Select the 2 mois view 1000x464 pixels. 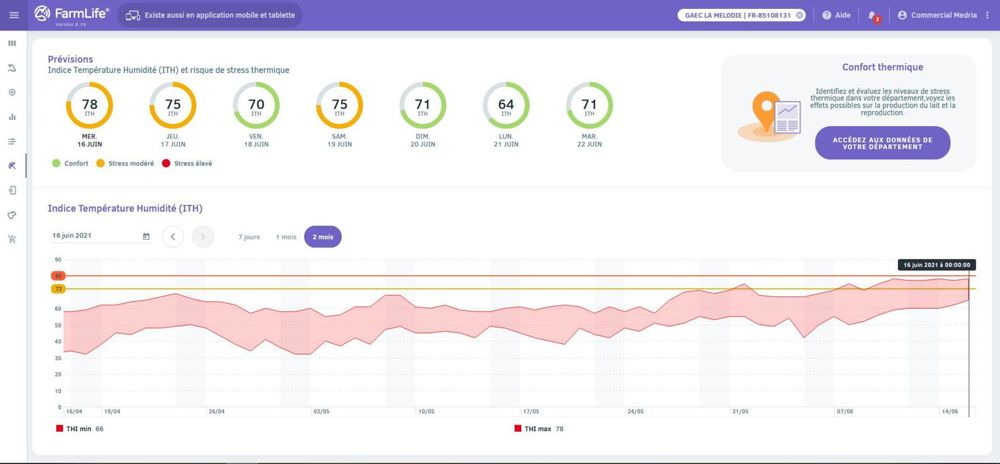[x=323, y=237]
